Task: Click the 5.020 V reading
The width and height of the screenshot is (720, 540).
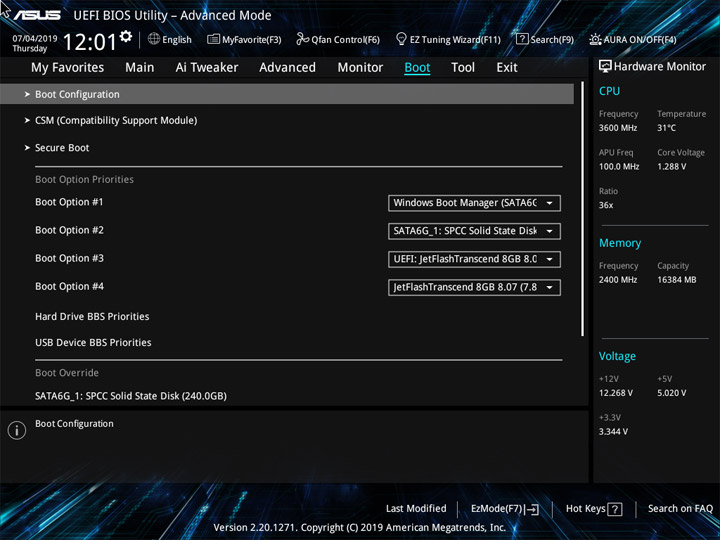Action: point(672,393)
